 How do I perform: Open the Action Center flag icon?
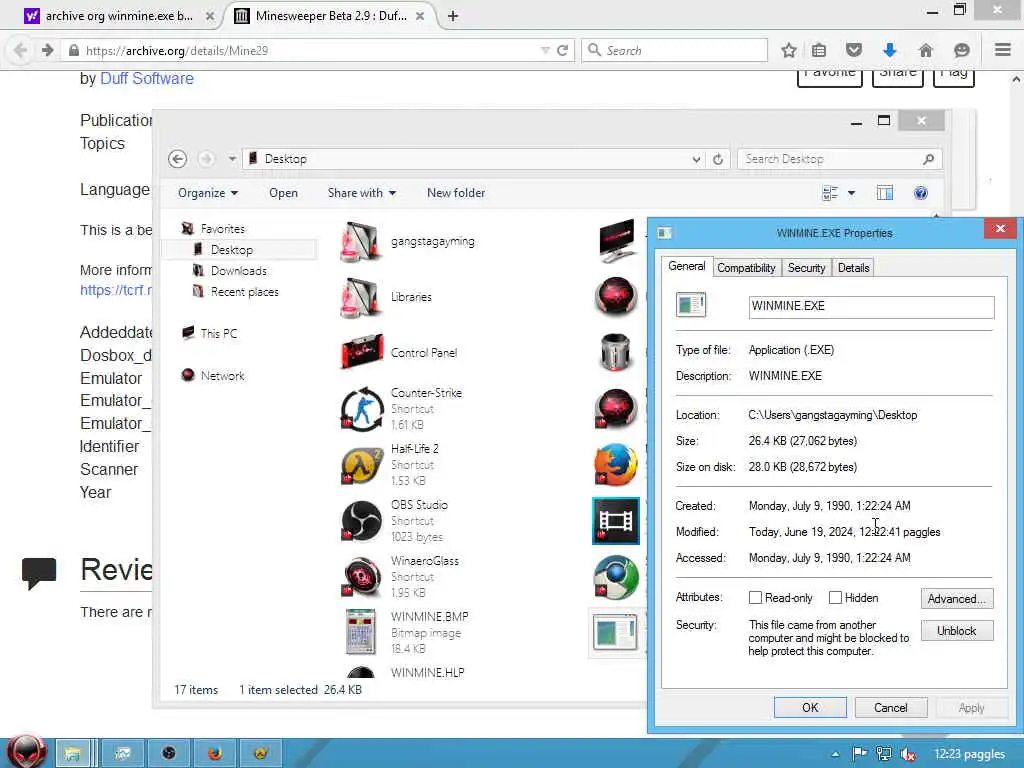(859, 754)
